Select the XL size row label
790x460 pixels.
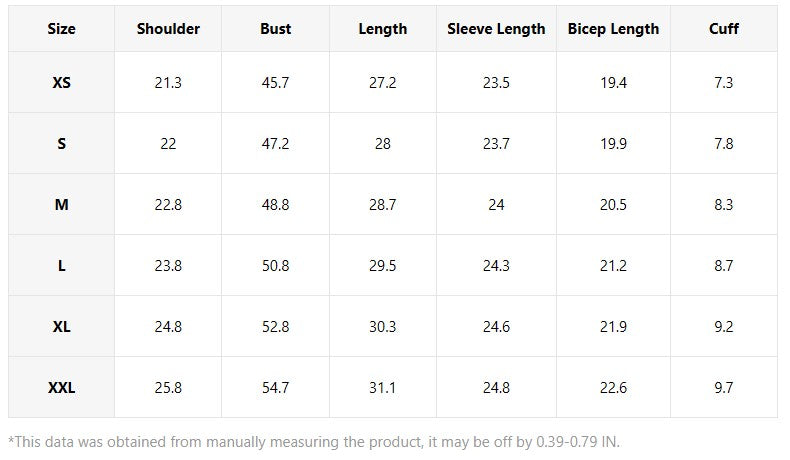click(x=61, y=326)
